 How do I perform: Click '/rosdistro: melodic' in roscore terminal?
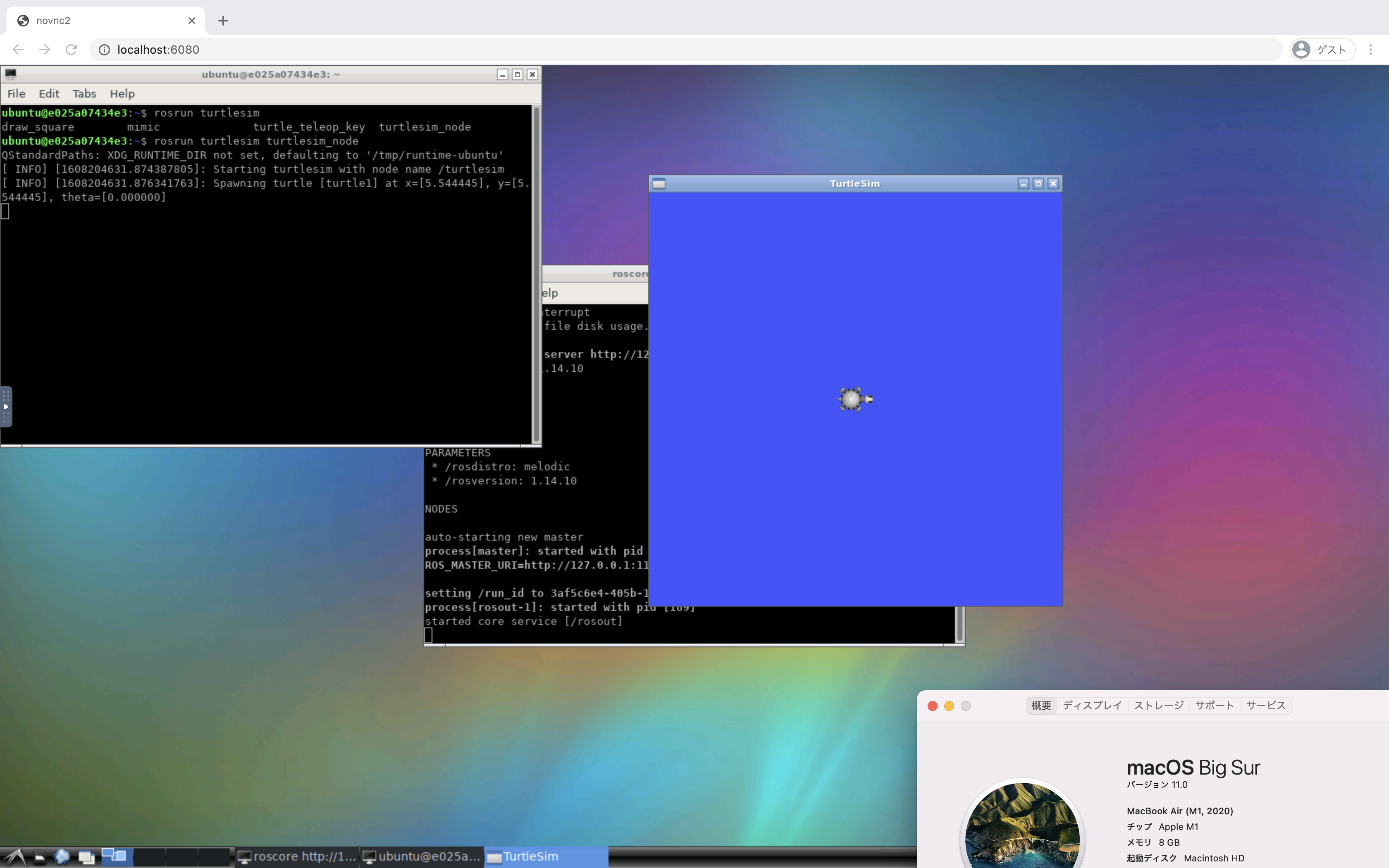[x=507, y=467]
